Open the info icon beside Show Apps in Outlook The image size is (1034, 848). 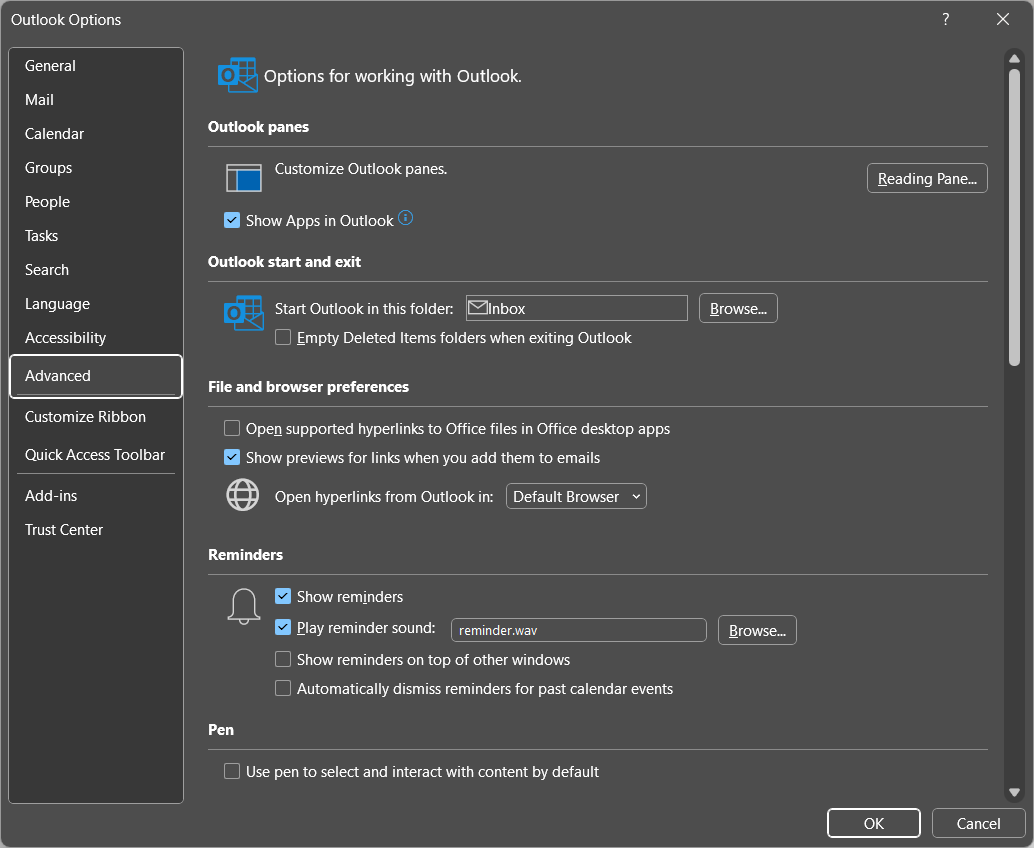(406, 218)
